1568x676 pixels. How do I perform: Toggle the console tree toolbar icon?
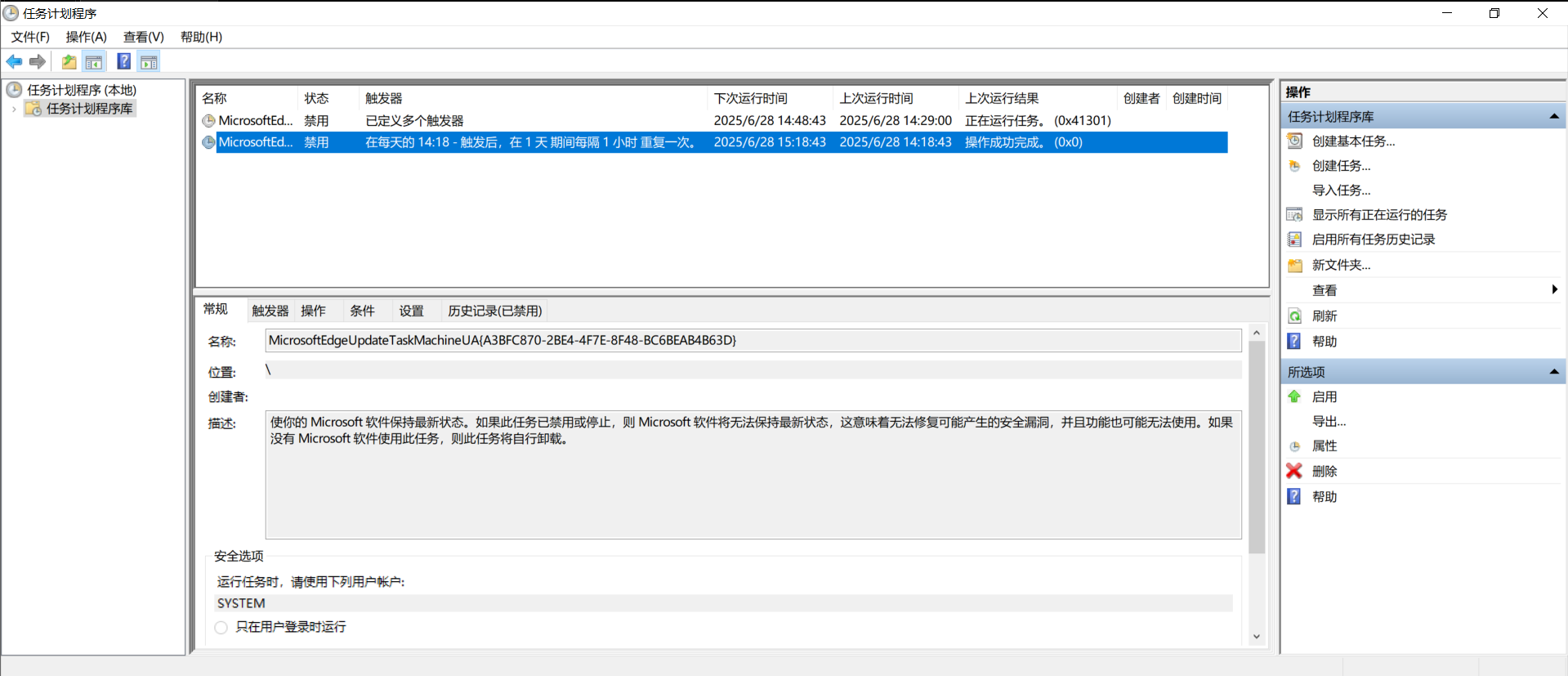94,61
